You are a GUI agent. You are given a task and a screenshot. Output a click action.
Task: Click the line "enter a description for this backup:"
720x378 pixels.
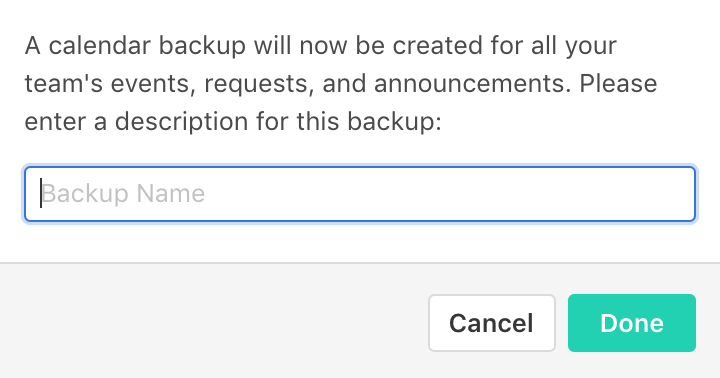point(233,122)
